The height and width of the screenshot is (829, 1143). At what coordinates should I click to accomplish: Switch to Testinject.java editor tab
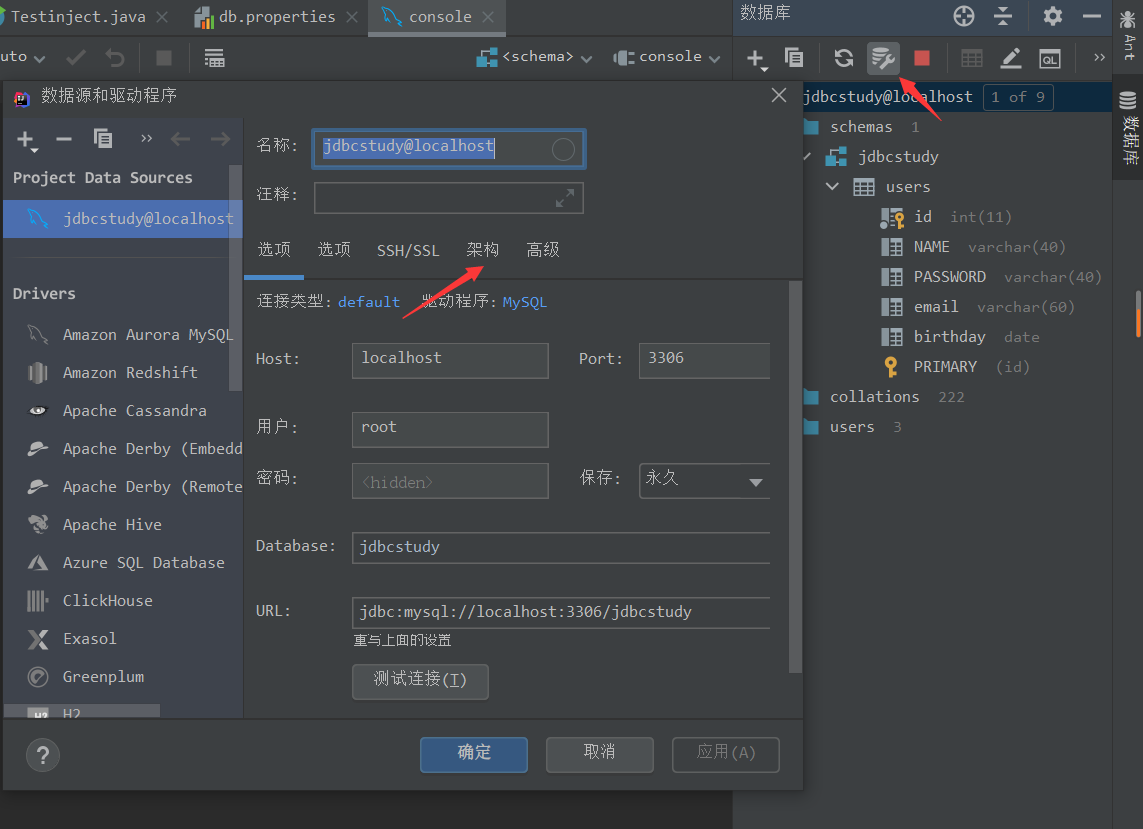coord(78,17)
